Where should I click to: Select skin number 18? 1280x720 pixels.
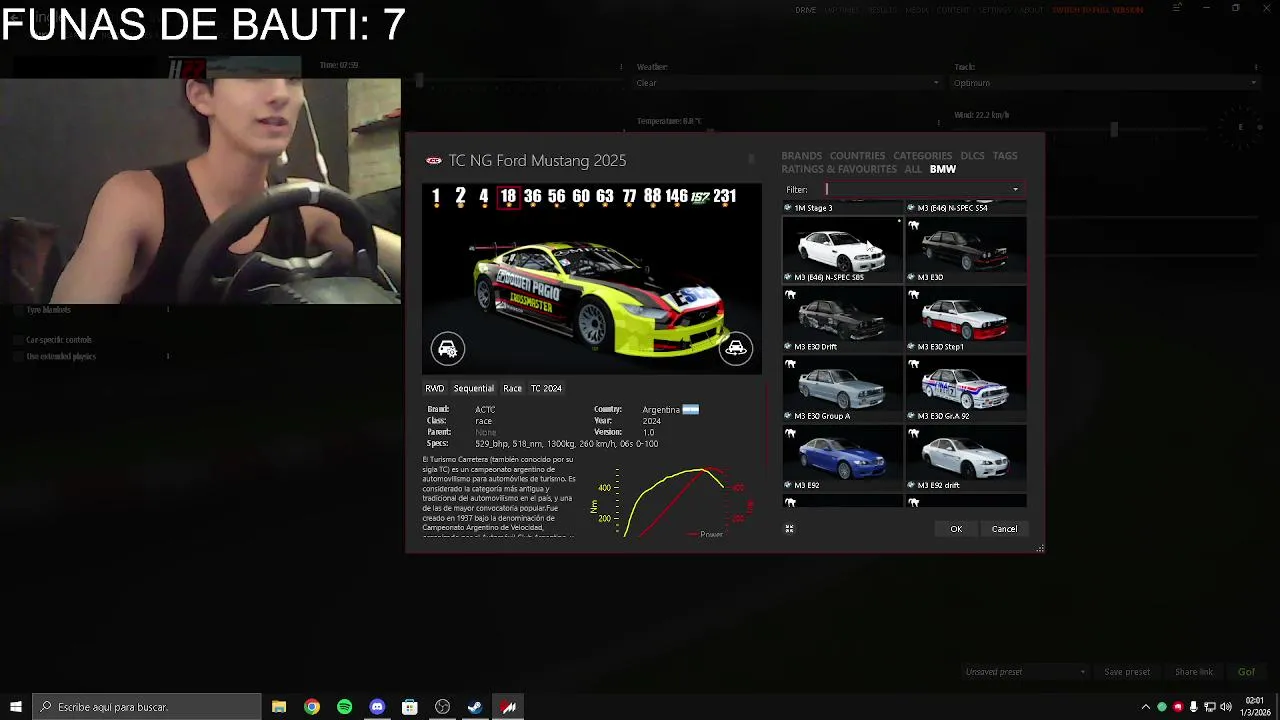pos(508,196)
